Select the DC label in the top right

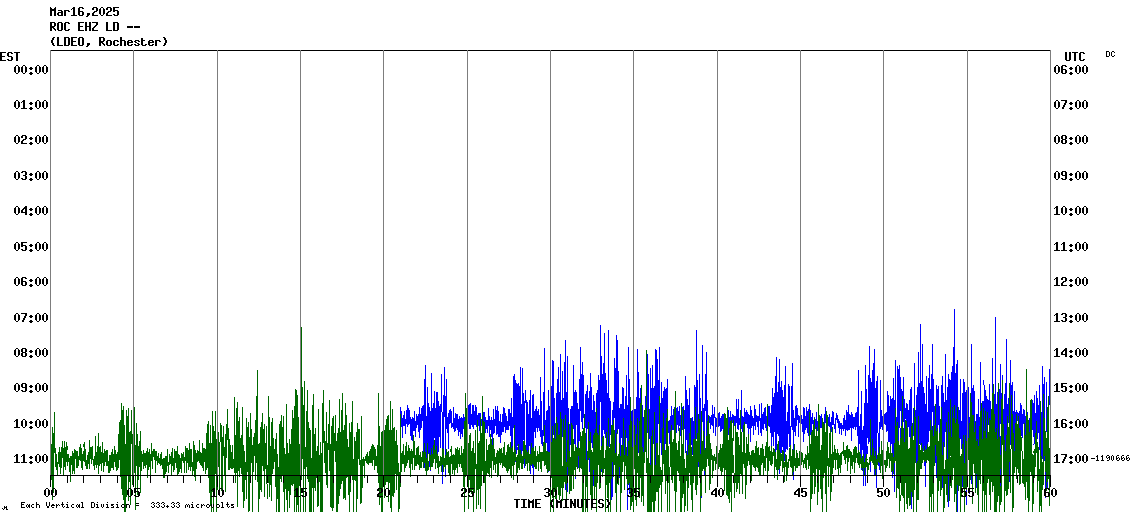(x=1110, y=54)
